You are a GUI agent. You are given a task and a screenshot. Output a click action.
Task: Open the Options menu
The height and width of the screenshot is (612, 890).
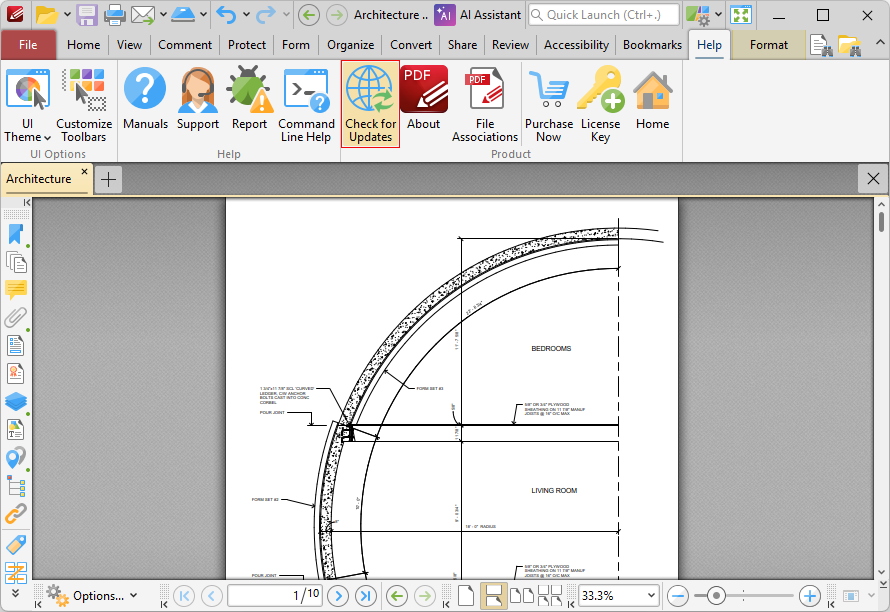(92, 596)
